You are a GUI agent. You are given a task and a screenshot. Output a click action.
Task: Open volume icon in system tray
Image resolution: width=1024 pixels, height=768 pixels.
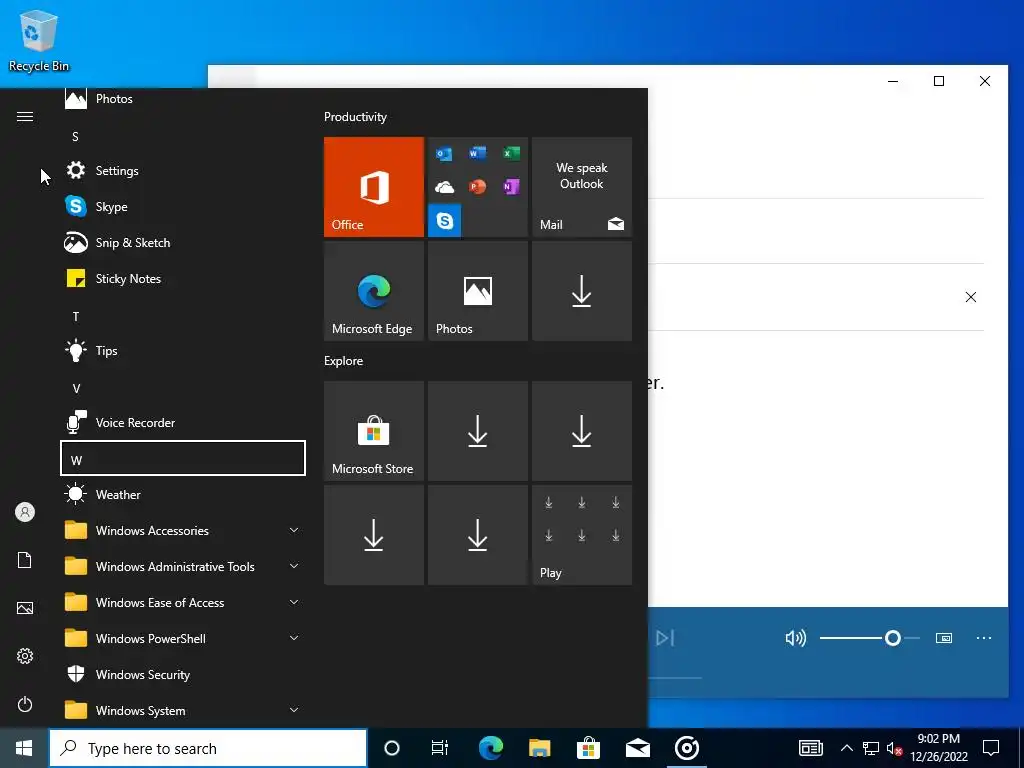[x=895, y=748]
